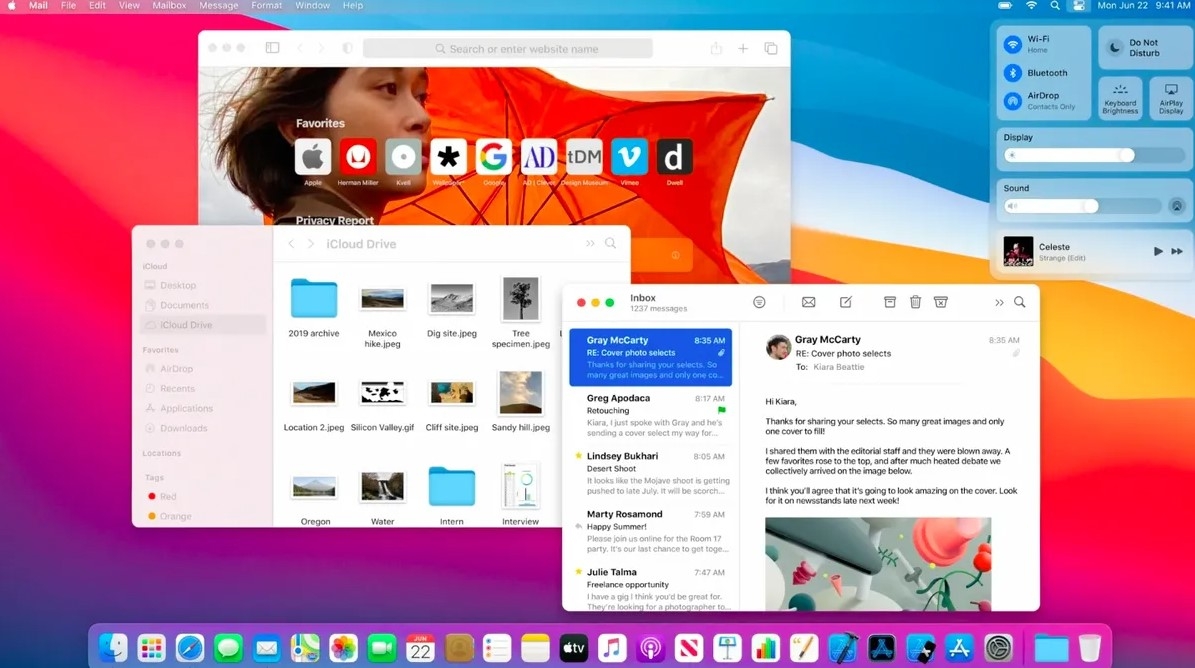Open the Mailbox menu
Viewport: 1195px width, 668px height.
coord(168,6)
